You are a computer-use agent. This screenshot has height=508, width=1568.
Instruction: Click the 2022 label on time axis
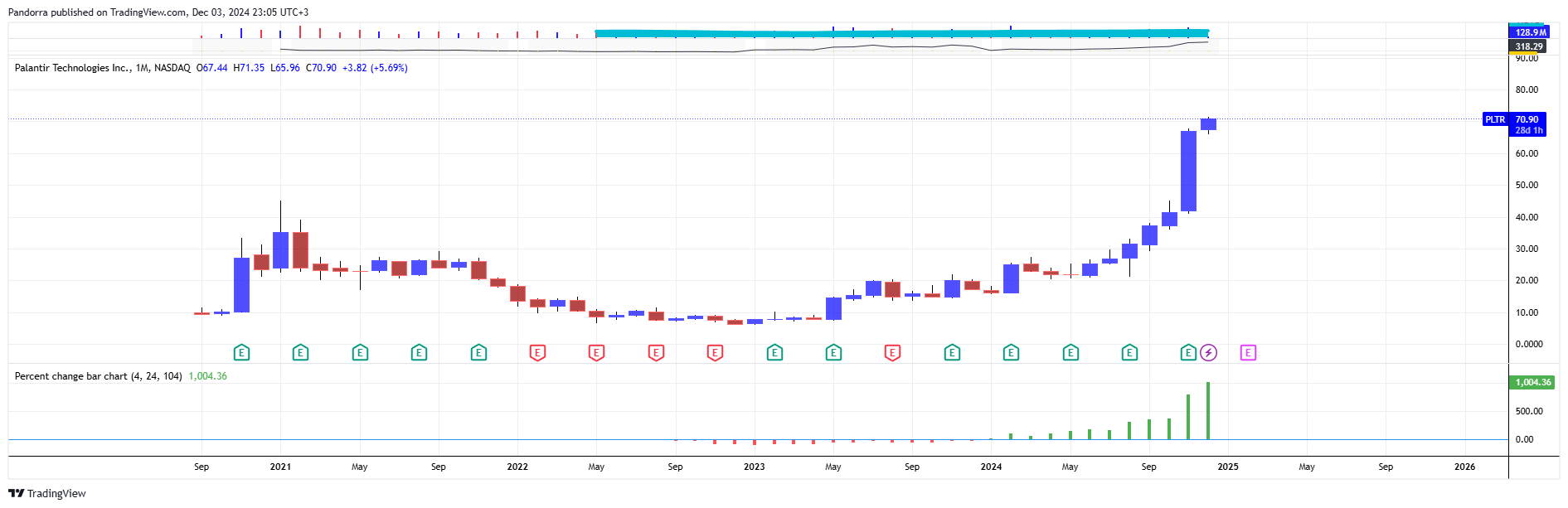(517, 467)
